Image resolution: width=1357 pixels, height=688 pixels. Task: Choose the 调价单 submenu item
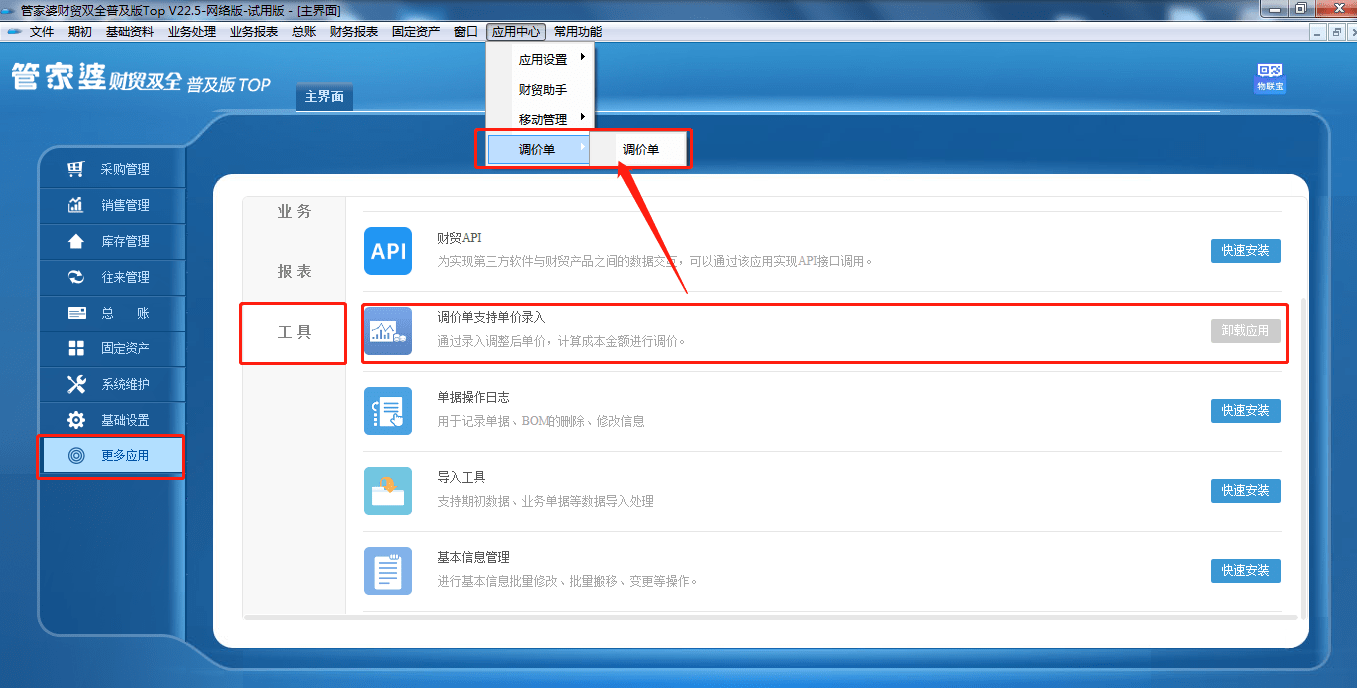pos(640,150)
